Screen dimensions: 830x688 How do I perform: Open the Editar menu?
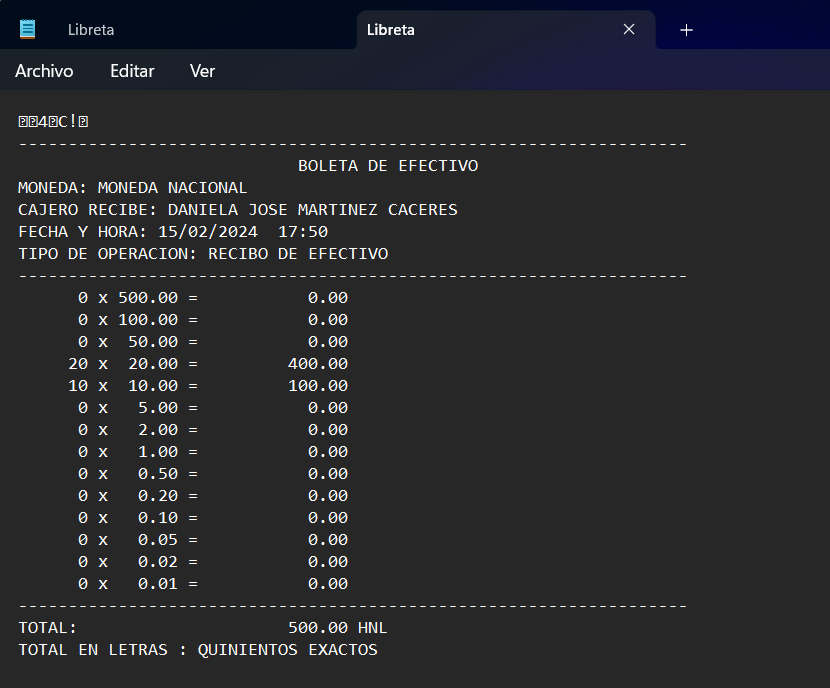pos(132,71)
